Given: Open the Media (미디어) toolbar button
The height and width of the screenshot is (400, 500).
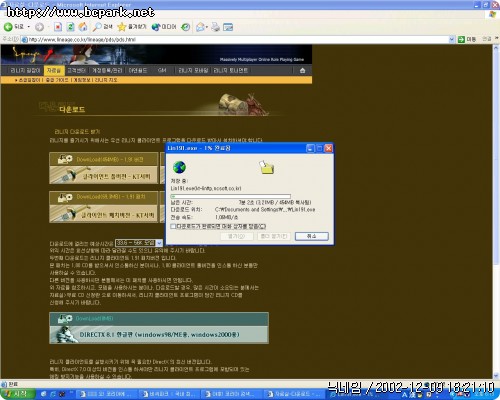Looking at the screenshot, I should [164, 27].
